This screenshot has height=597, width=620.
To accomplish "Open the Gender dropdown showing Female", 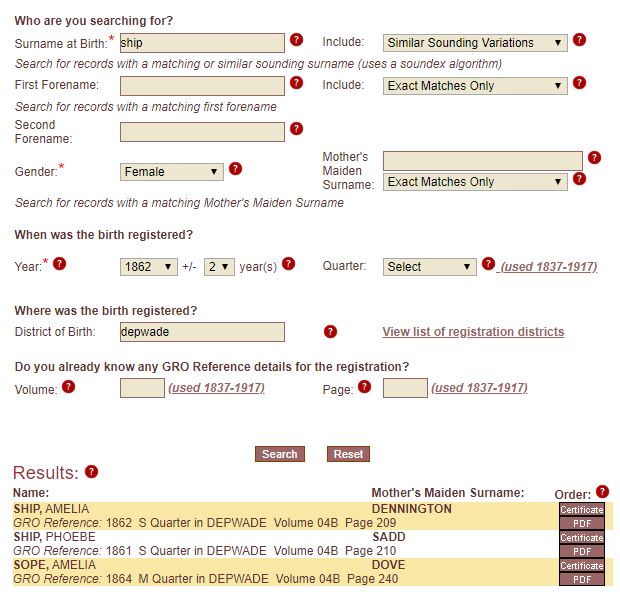I will [x=172, y=172].
